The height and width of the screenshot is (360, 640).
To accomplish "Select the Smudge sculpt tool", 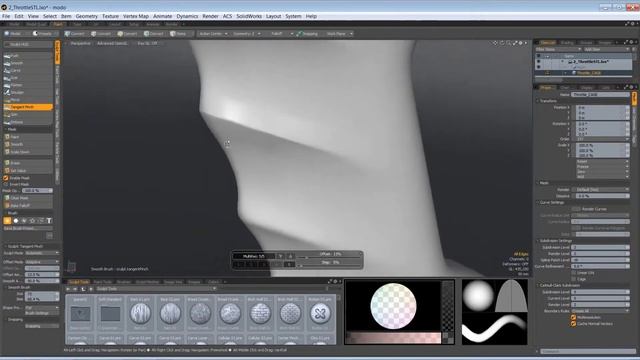I will coord(28,93).
